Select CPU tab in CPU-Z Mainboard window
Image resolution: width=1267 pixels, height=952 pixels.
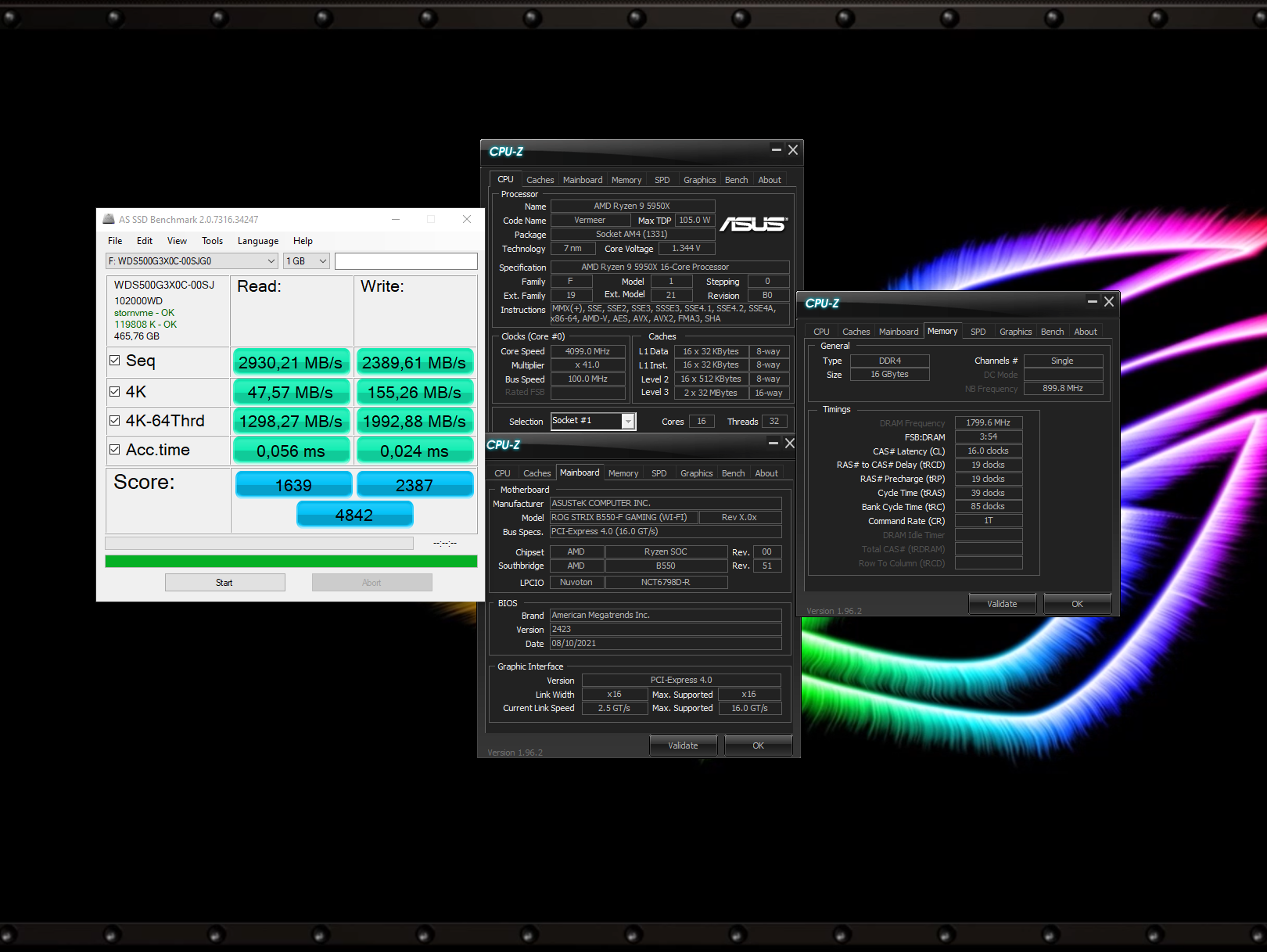pos(502,473)
